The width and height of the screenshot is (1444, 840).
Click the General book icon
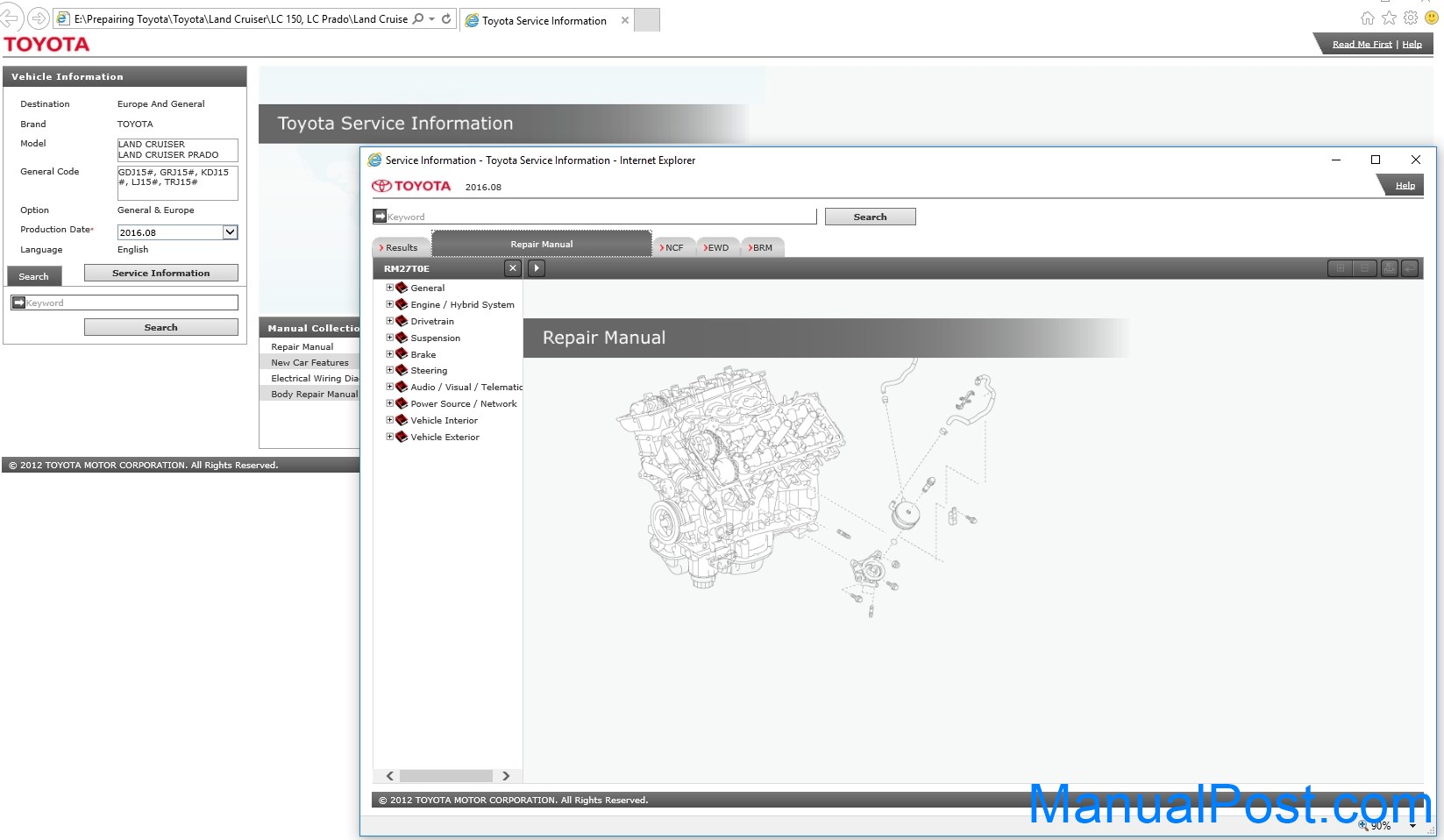click(402, 288)
